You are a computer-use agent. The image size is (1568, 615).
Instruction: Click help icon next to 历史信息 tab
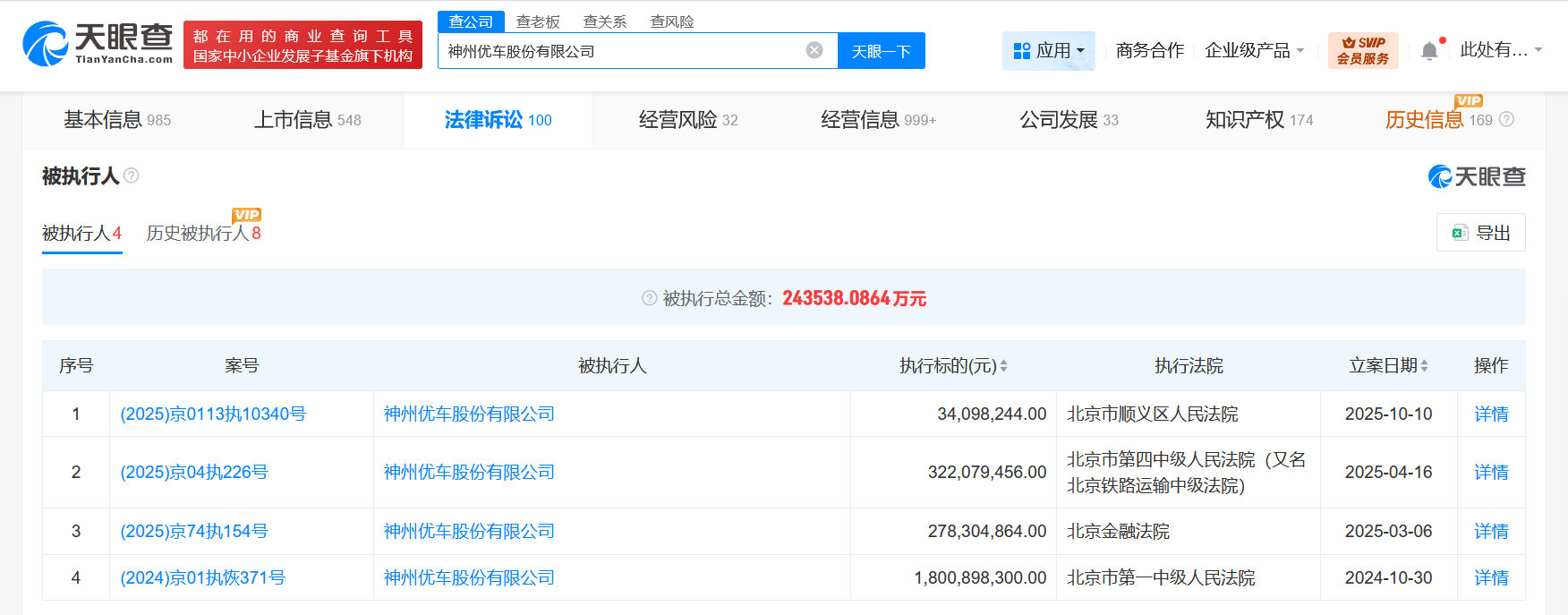(1506, 120)
